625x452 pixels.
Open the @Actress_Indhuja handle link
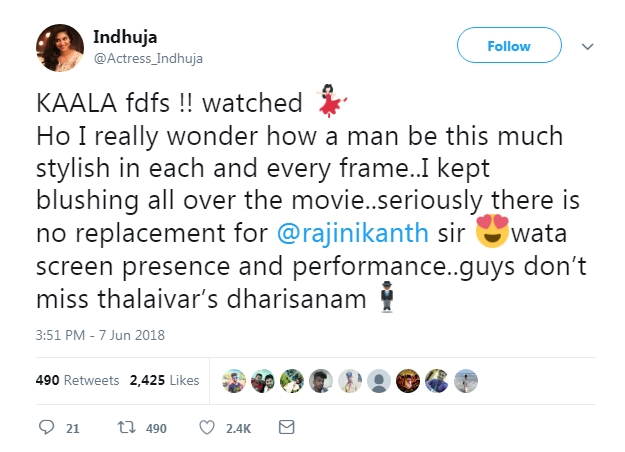coord(148,58)
